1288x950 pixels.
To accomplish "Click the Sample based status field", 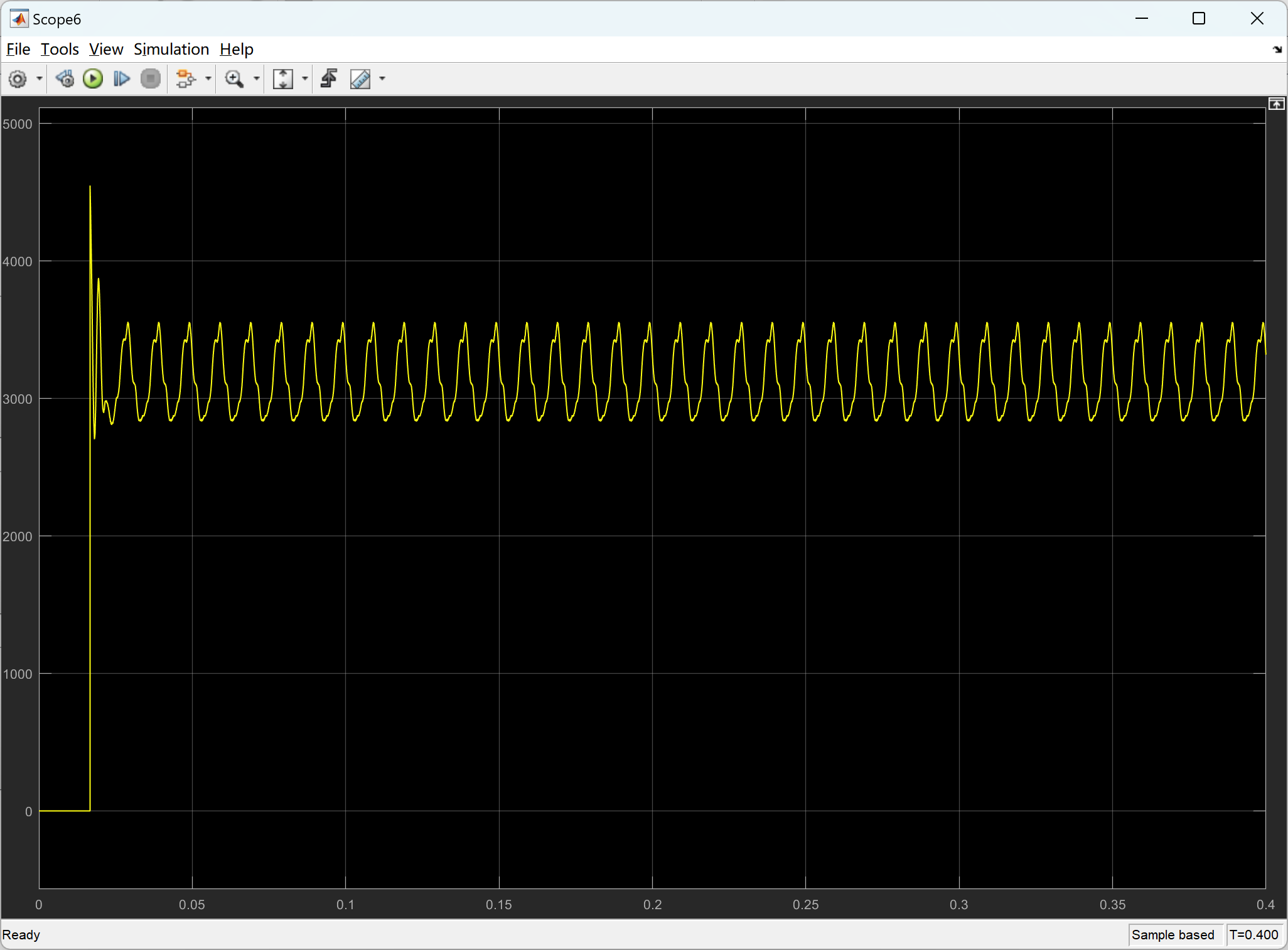I will point(1173,934).
